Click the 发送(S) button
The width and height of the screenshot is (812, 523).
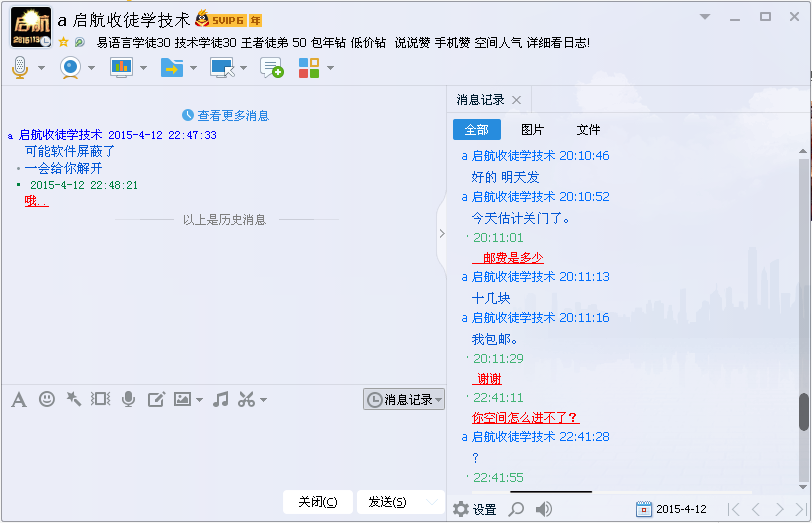coord(387,502)
